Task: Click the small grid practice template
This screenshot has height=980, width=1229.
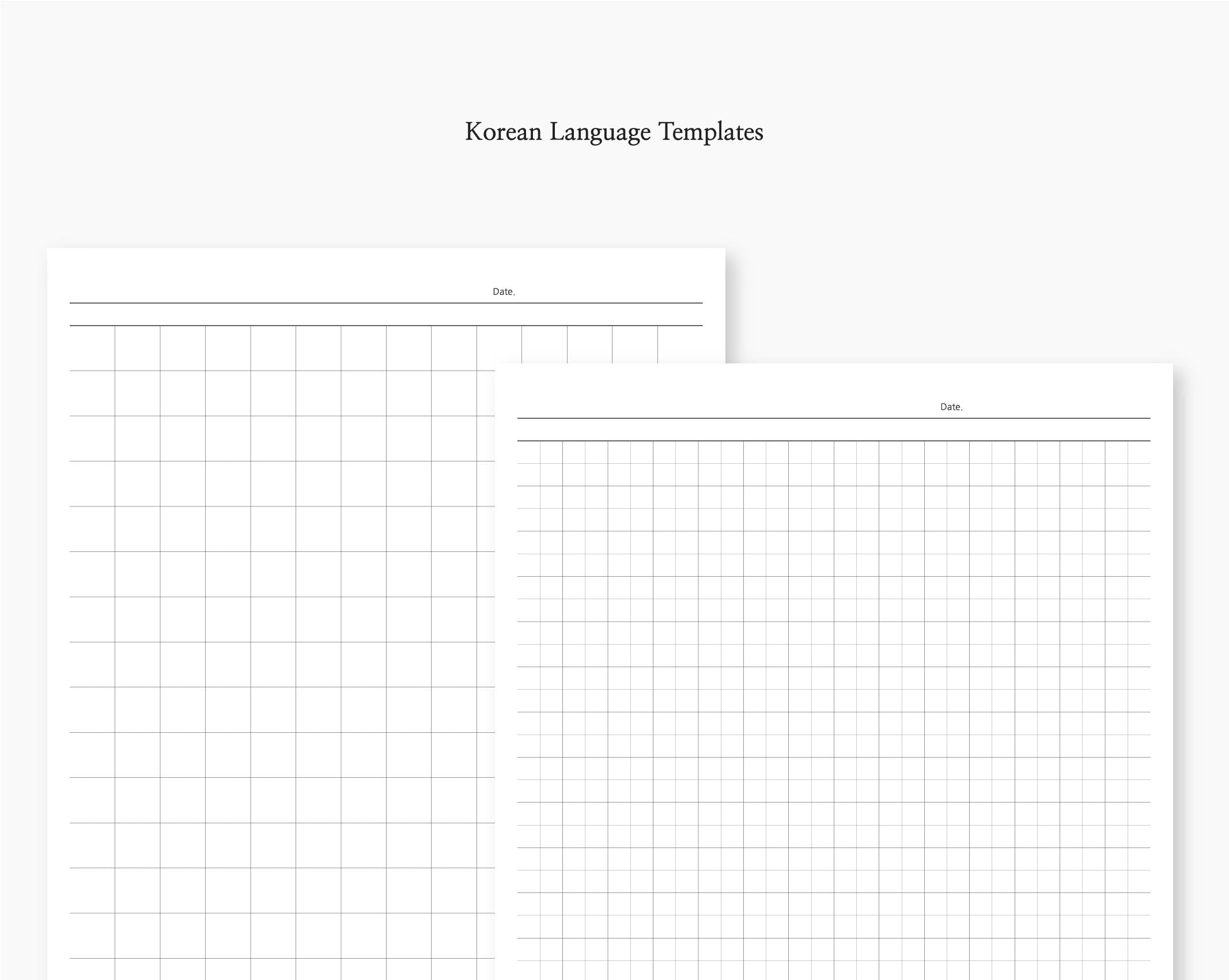Action: click(835, 691)
